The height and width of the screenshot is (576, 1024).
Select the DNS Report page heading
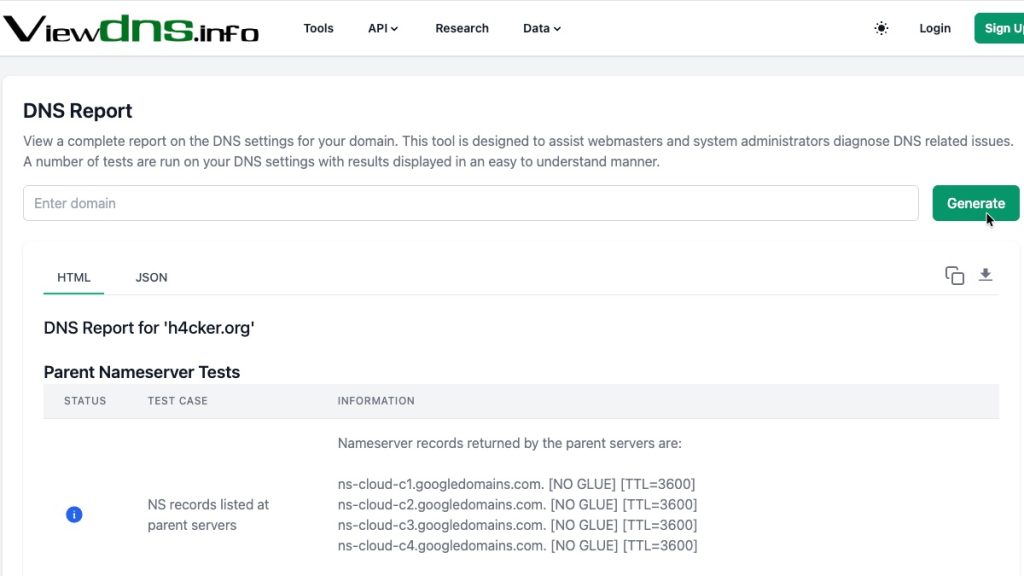pos(78,111)
